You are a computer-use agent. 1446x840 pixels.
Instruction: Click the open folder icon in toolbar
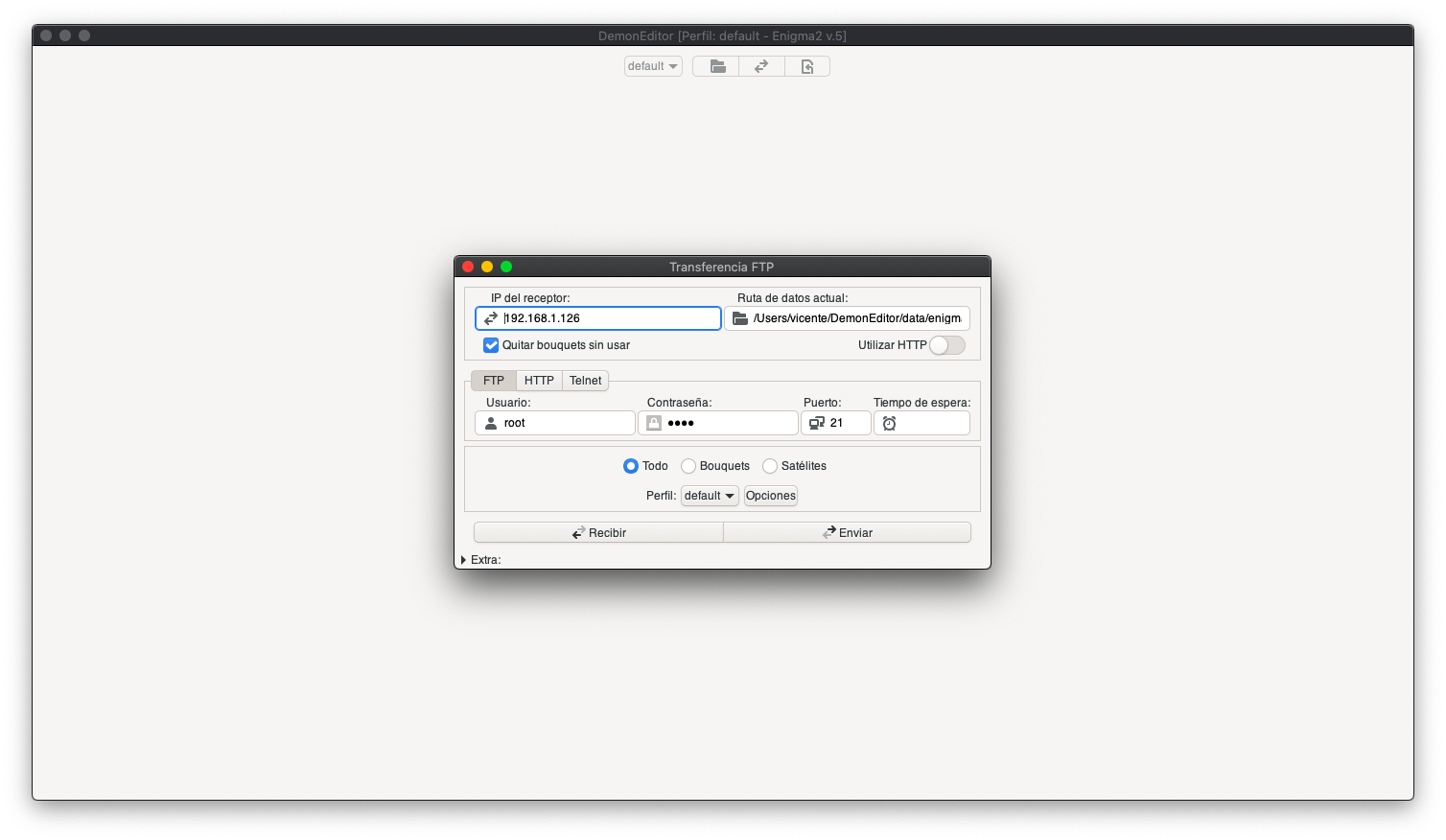tap(716, 66)
